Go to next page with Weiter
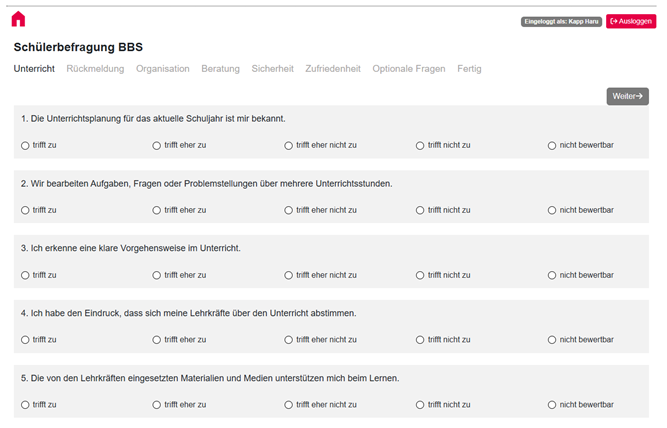Screen dimensions: 667x428 pos(627,96)
